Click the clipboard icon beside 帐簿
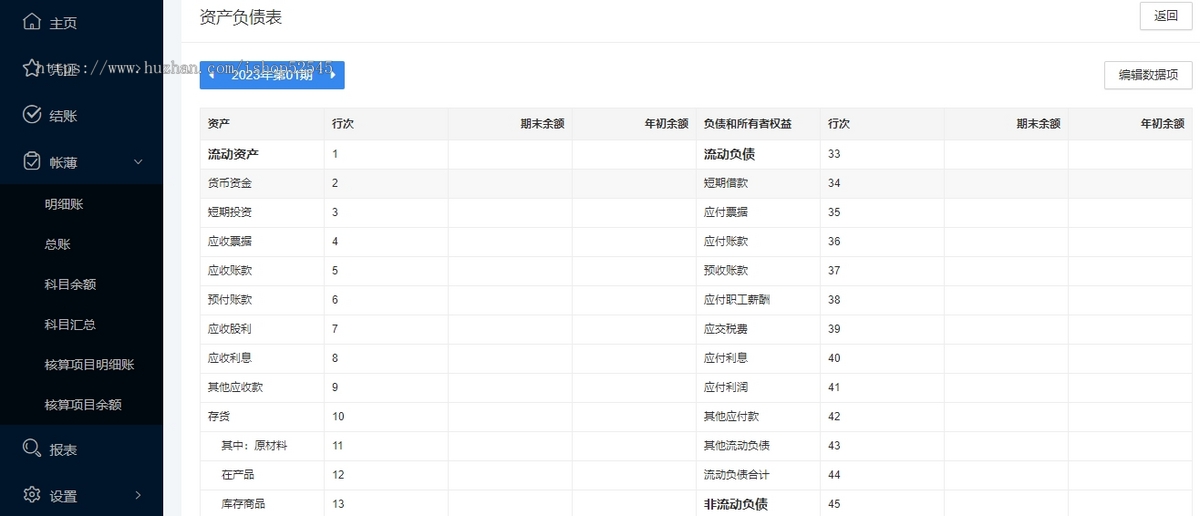1200x516 pixels. [x=32, y=161]
